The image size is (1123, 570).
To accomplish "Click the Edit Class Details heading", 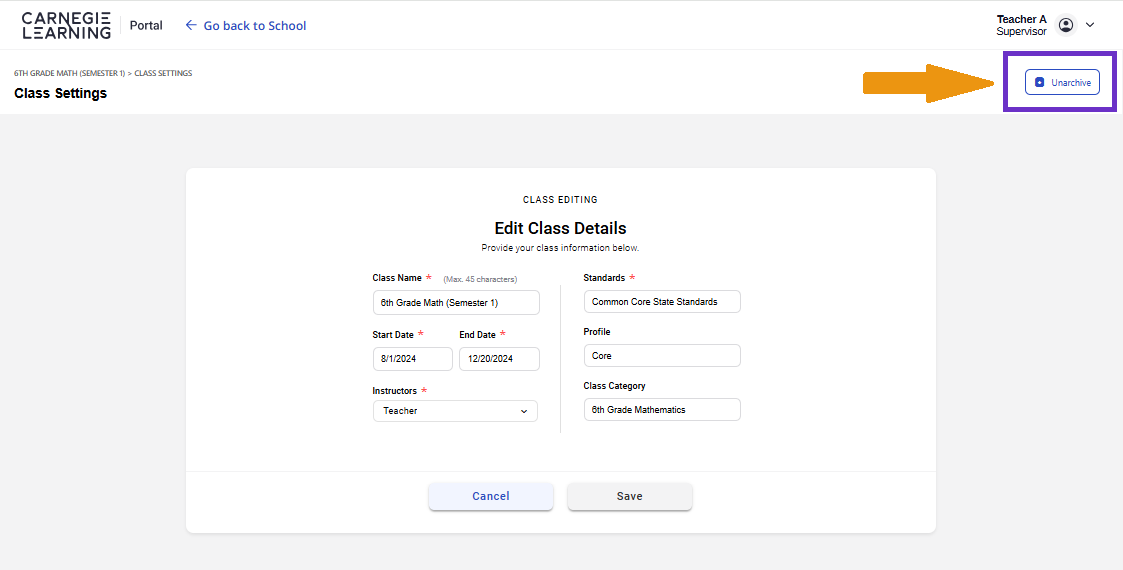I will [x=560, y=228].
